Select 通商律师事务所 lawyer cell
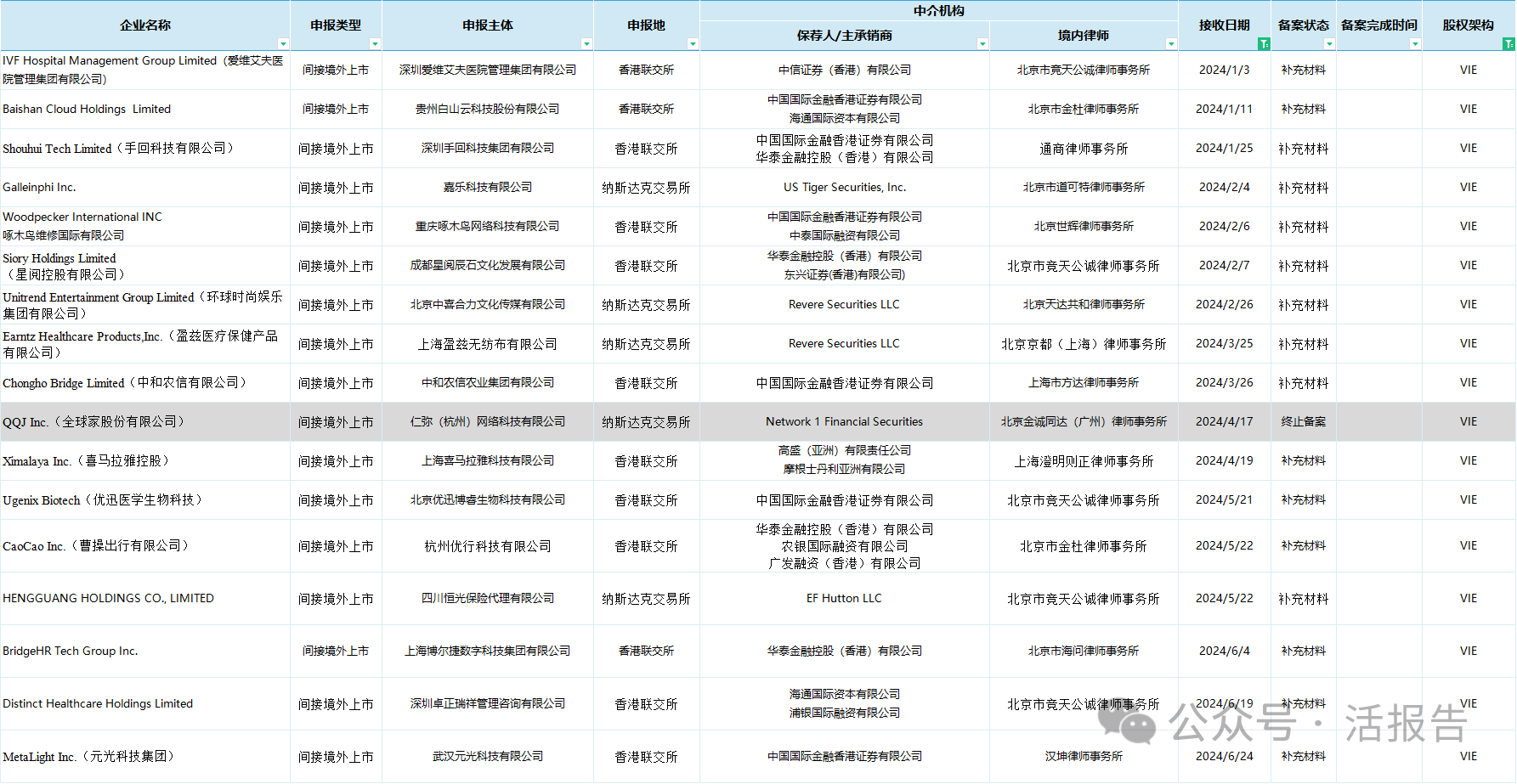 (x=1084, y=149)
